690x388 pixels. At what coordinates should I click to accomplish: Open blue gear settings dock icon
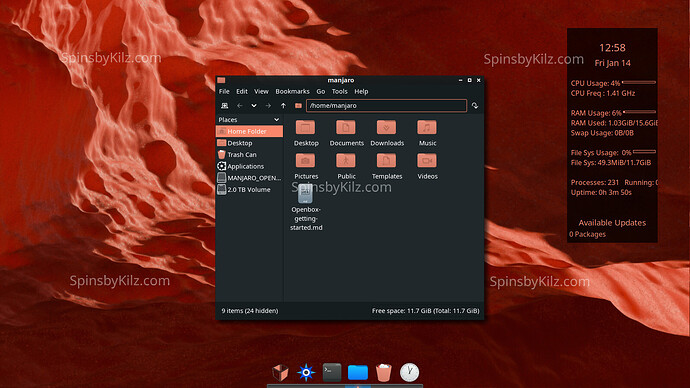tap(306, 373)
